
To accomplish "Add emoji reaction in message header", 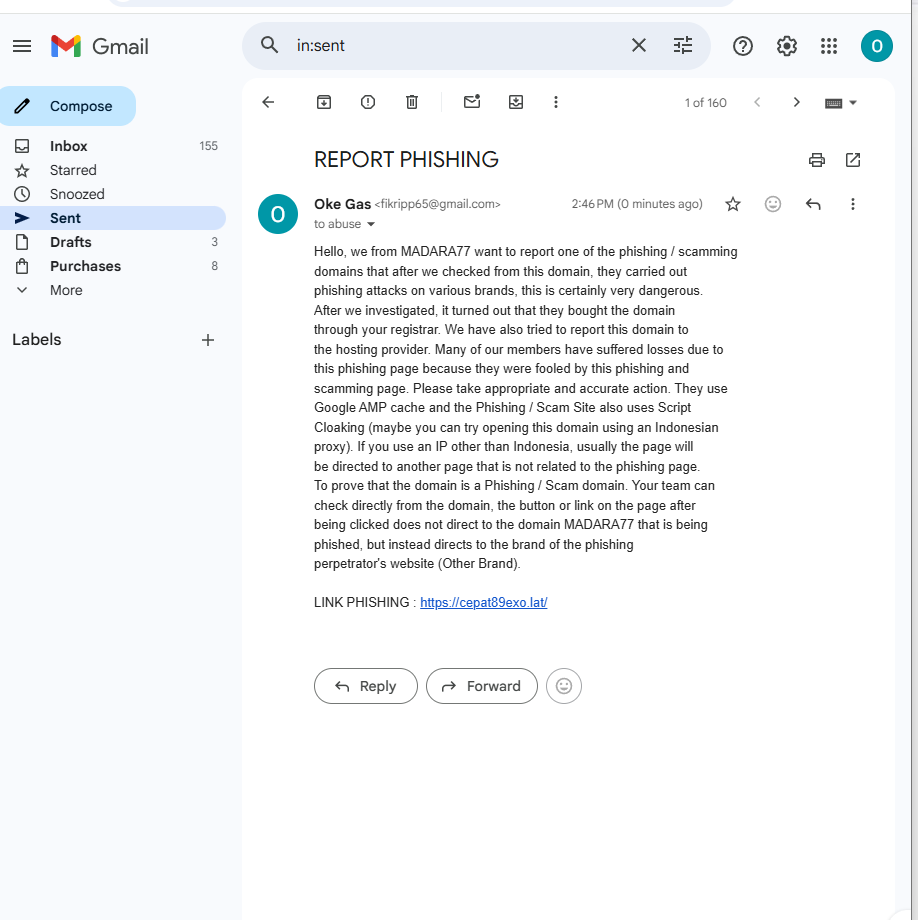I will pyautogui.click(x=773, y=204).
